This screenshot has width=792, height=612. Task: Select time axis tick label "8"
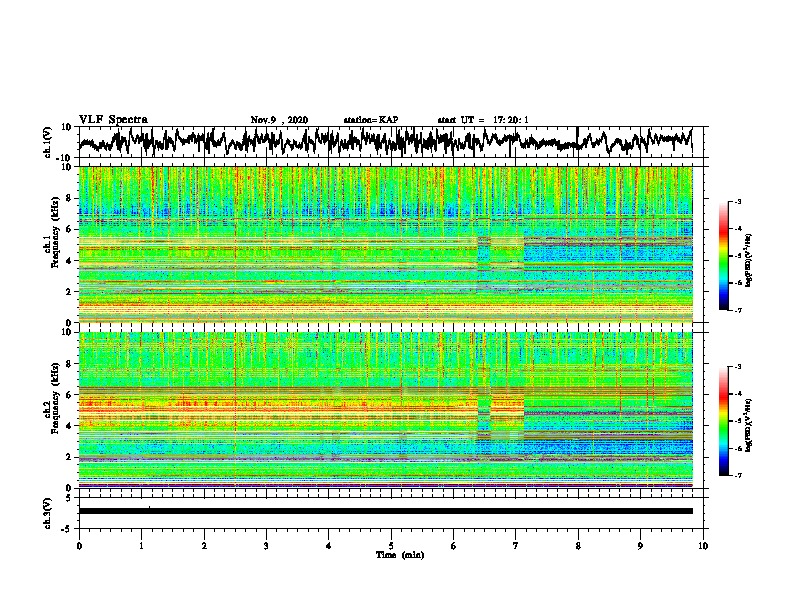point(578,546)
